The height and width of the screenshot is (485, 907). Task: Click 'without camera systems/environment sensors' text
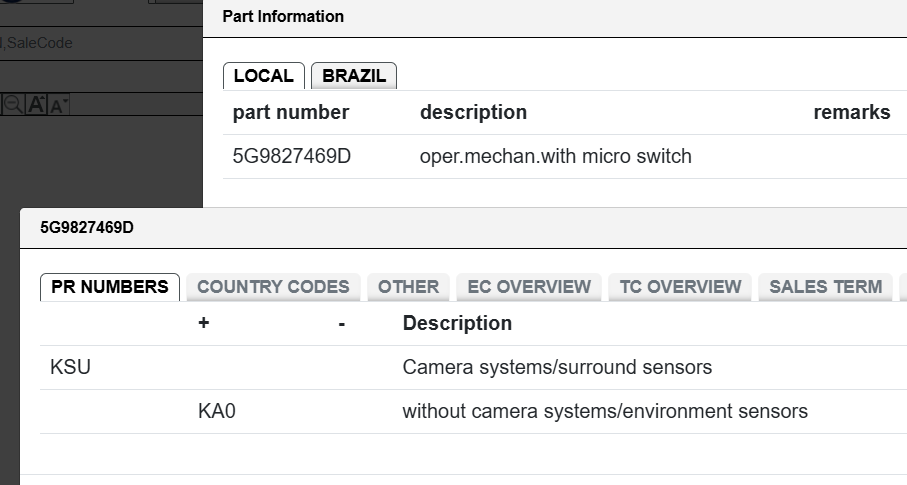(x=605, y=411)
